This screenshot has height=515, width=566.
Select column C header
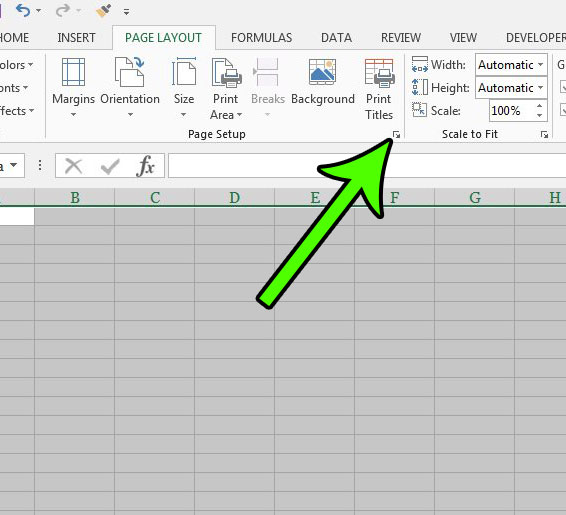pos(155,197)
